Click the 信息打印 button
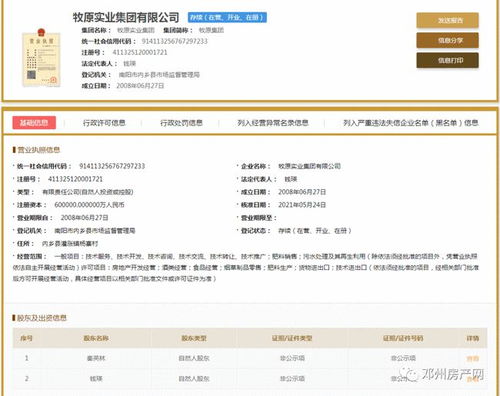 point(447,60)
